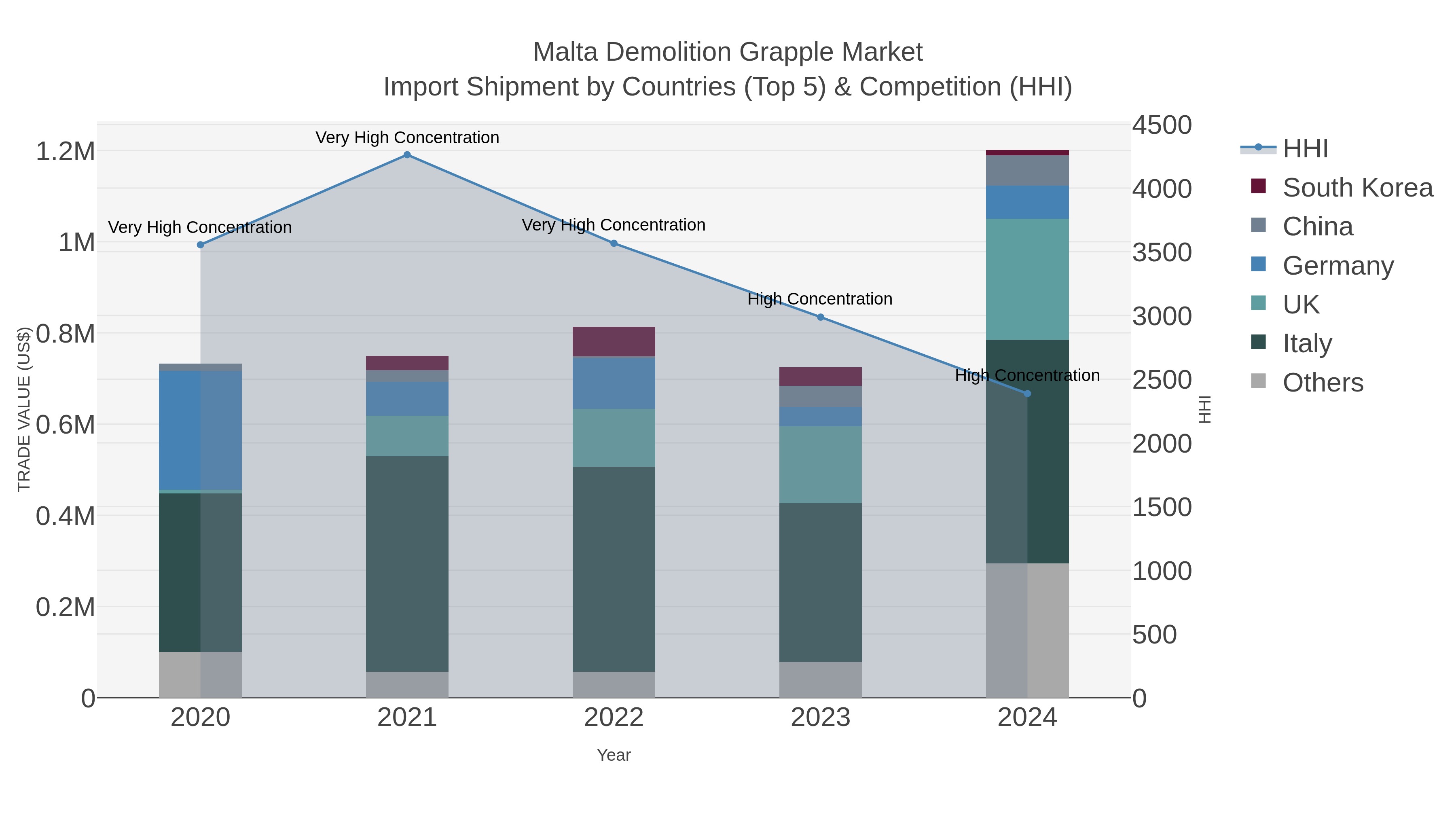Image resolution: width=1456 pixels, height=819 pixels.
Task: Click the 2022 x-axis year label
Action: tap(614, 718)
